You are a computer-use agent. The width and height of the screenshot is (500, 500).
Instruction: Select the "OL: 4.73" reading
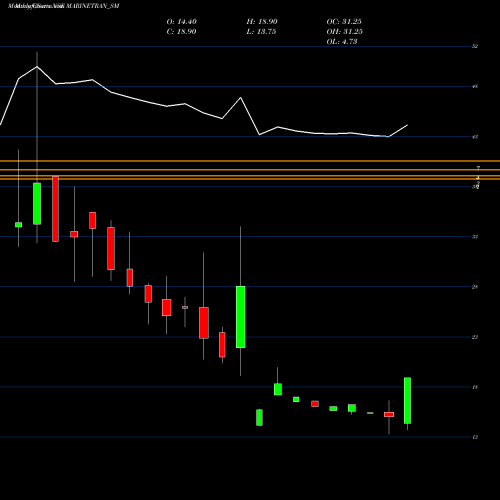[x=342, y=42]
